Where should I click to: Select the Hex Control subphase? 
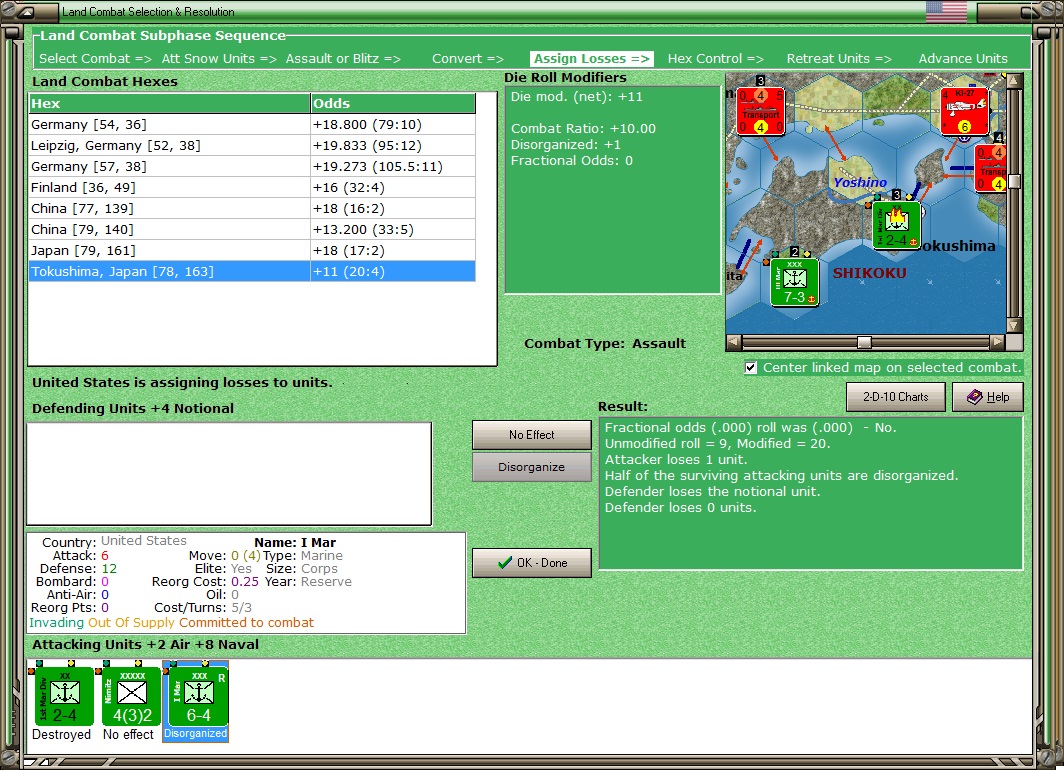(x=715, y=59)
